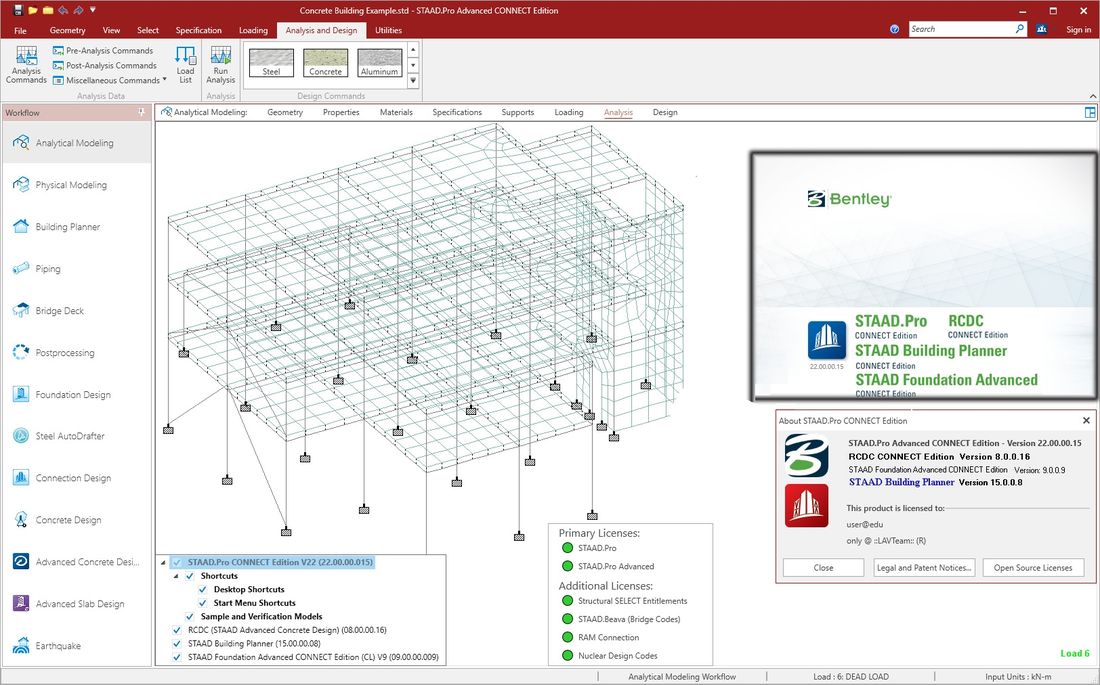Expand design commands gallery
Viewport: 1100px width, 685px height.
point(413,81)
